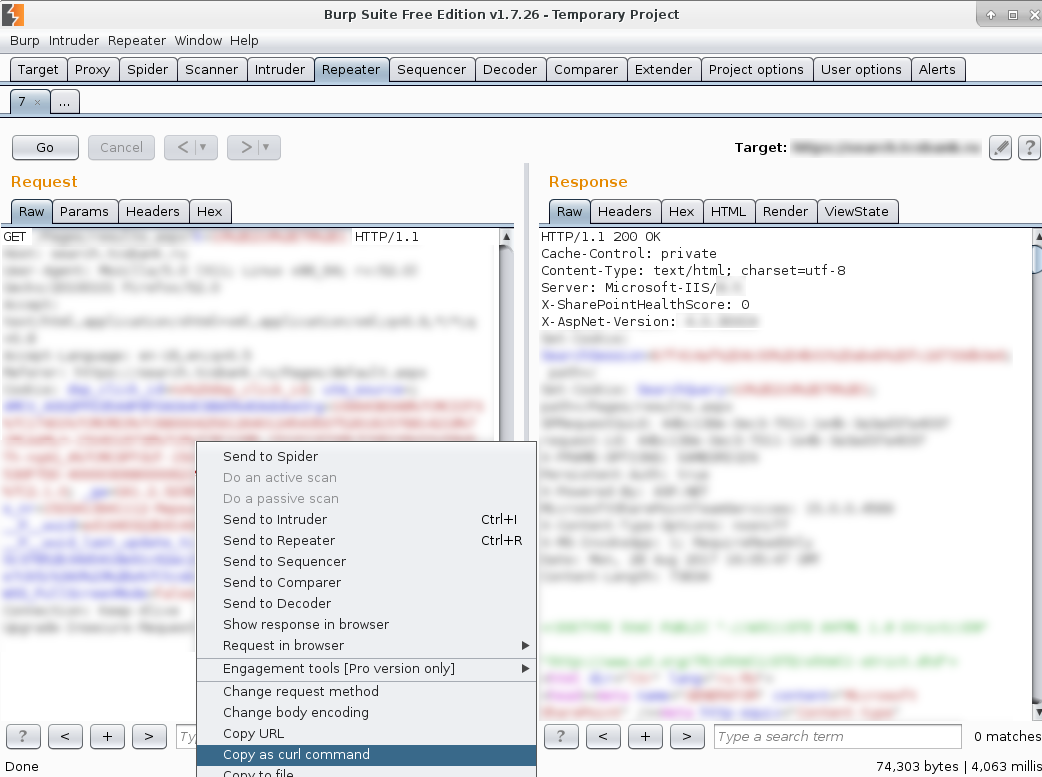Viewport: 1042px width, 777px height.
Task: Click the right arrow button below the Request panel
Action: pos(149,736)
